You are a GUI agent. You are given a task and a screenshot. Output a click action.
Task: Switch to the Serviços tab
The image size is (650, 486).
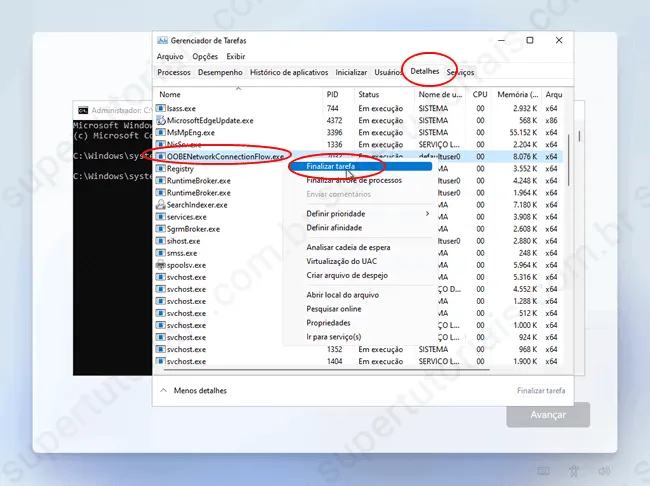(460, 72)
